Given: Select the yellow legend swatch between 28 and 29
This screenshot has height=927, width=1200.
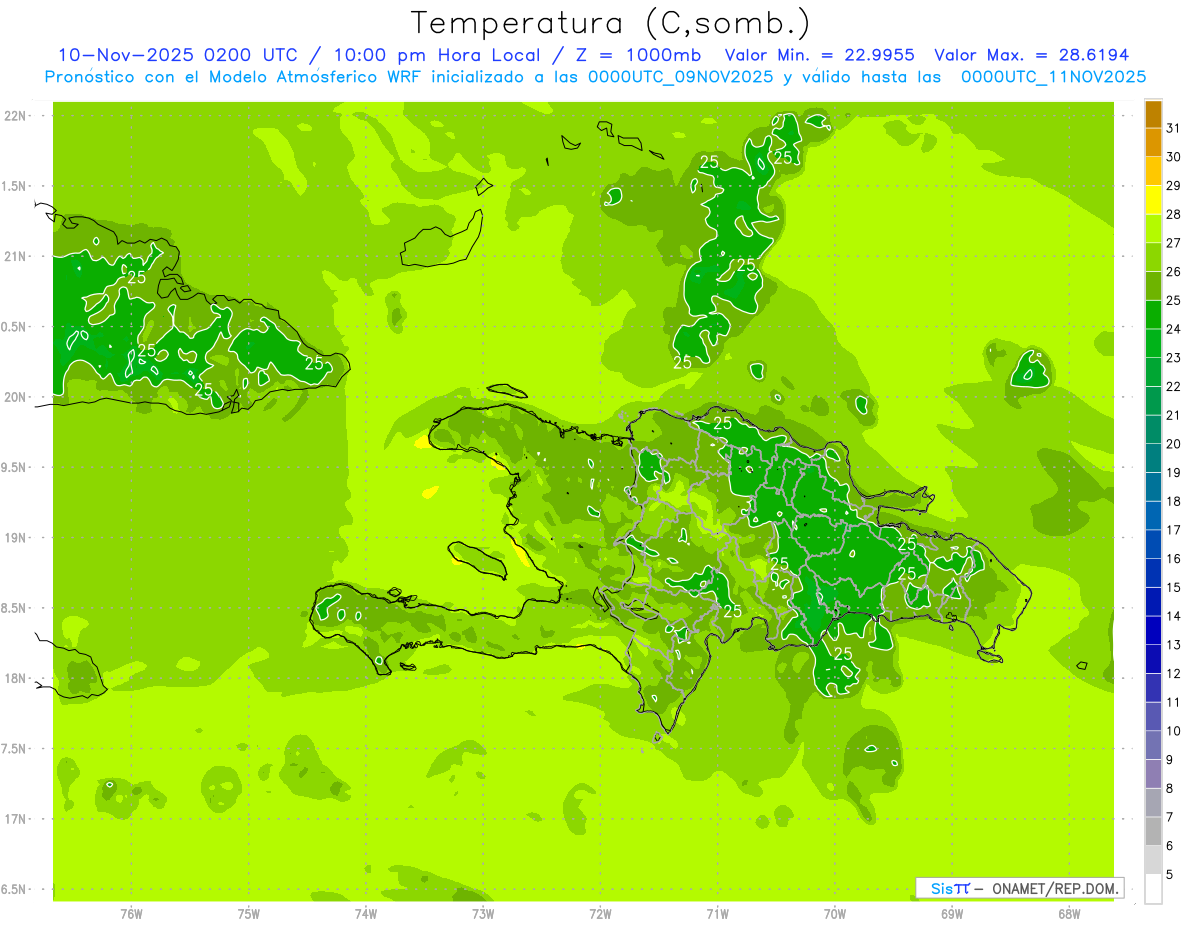Looking at the screenshot, I should click(x=1153, y=200).
